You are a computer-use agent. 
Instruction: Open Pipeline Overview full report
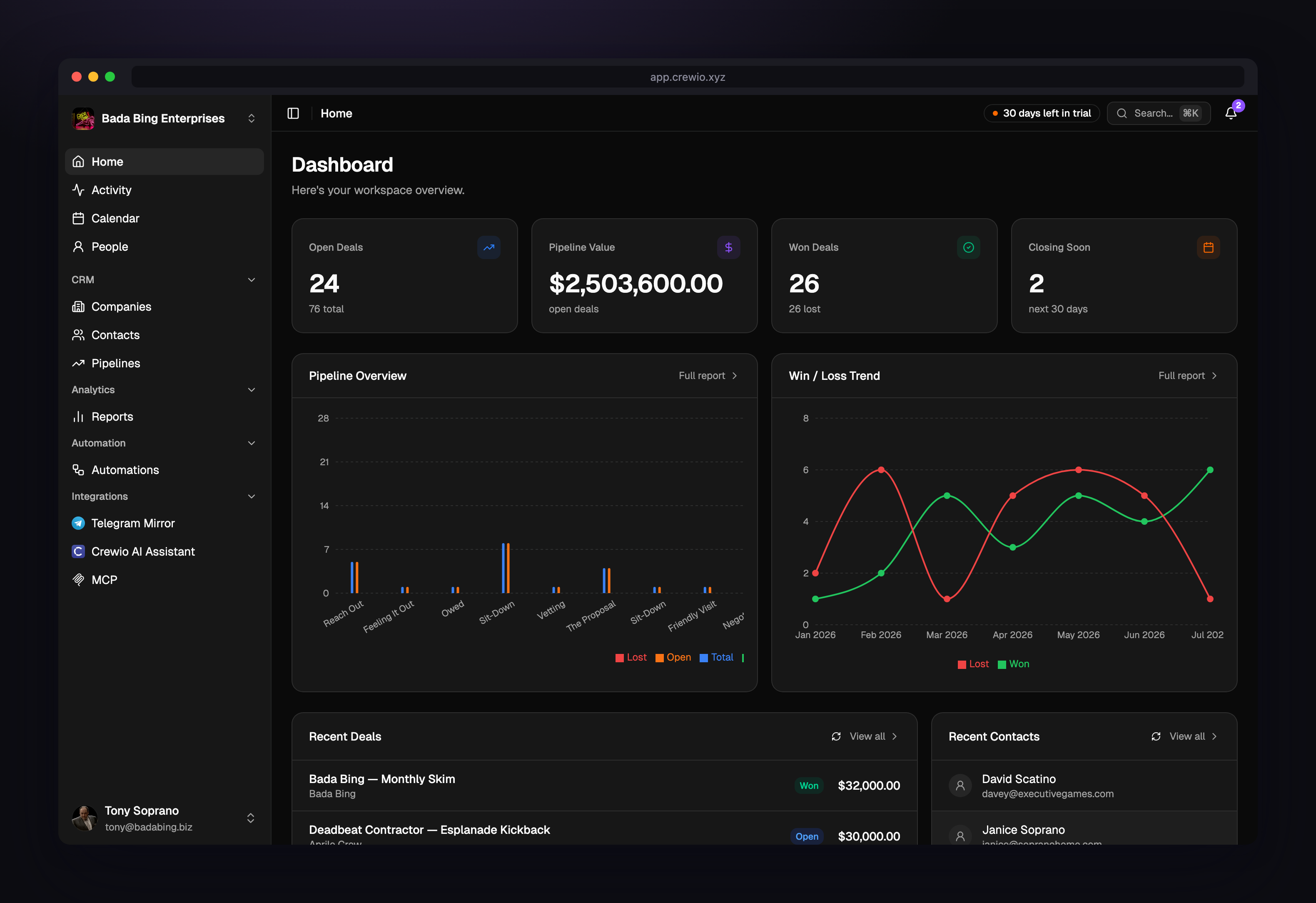[x=708, y=376]
